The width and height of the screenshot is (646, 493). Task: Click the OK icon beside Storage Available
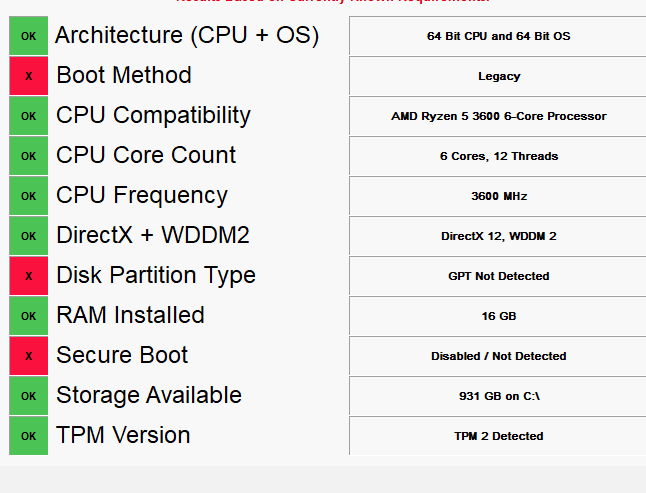[28, 395]
